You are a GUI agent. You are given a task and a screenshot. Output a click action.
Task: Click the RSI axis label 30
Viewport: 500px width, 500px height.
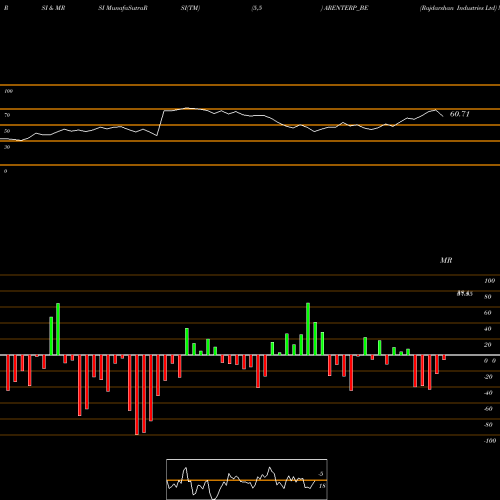coord(7,147)
